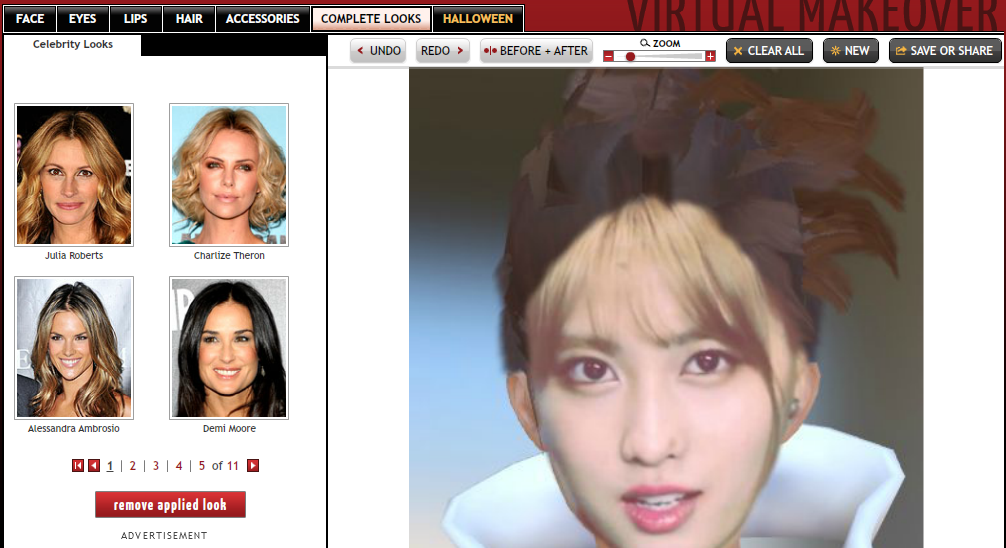The image size is (1006, 548).
Task: Click SAVE OR SHARE button
Action: [x=945, y=51]
